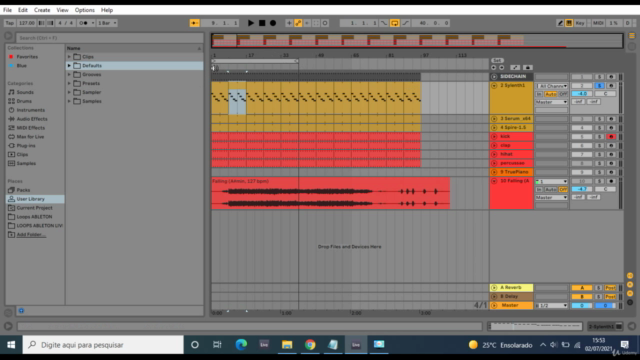Viewport: 640px width, 360px height.
Task: Toggle the Loop switch in transport bar
Action: click(395, 23)
